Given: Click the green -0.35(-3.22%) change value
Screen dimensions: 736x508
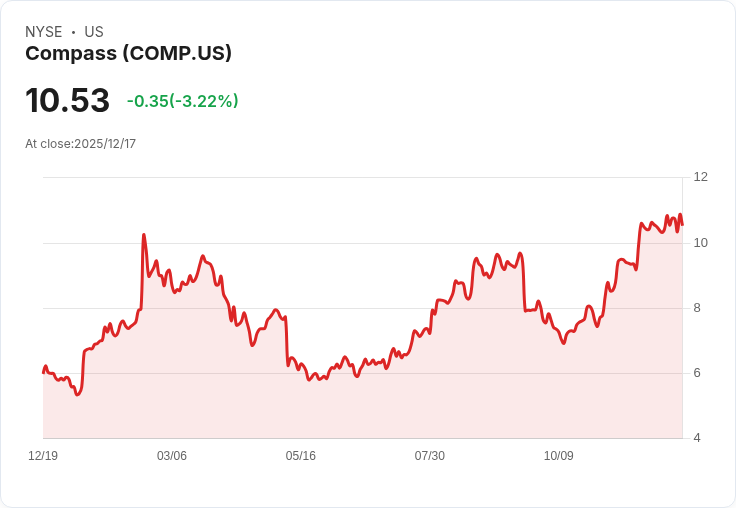Looking at the screenshot, I should pos(182,101).
